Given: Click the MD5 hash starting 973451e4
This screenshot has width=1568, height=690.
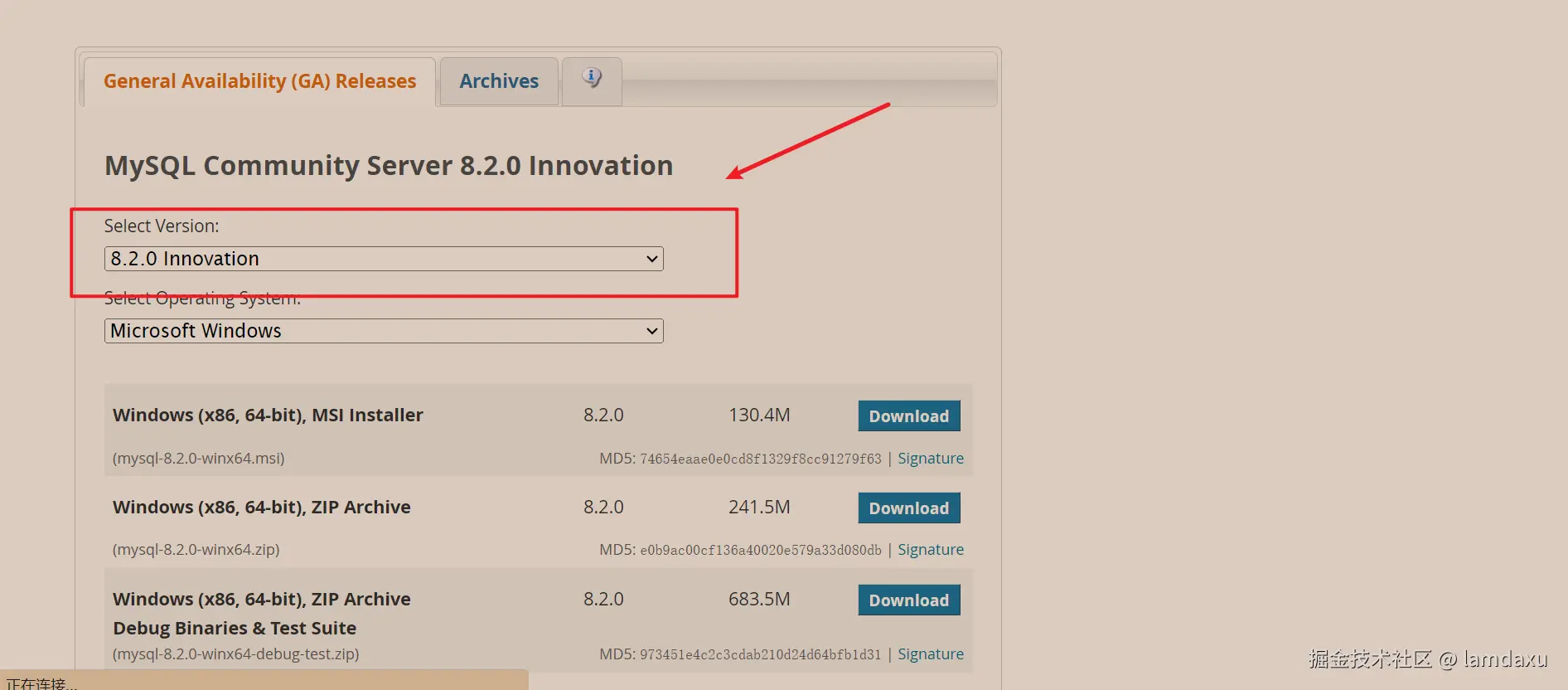Looking at the screenshot, I should (761, 654).
